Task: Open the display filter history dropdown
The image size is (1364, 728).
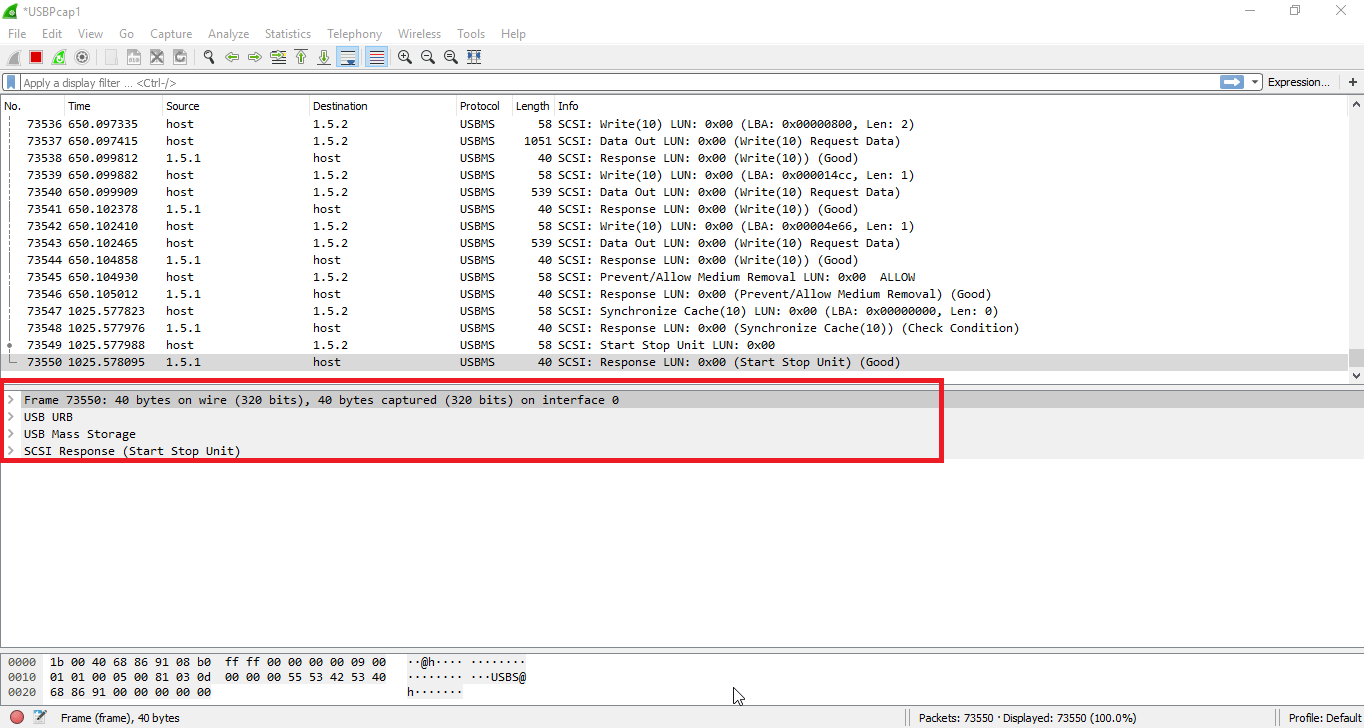Action: click(1255, 82)
